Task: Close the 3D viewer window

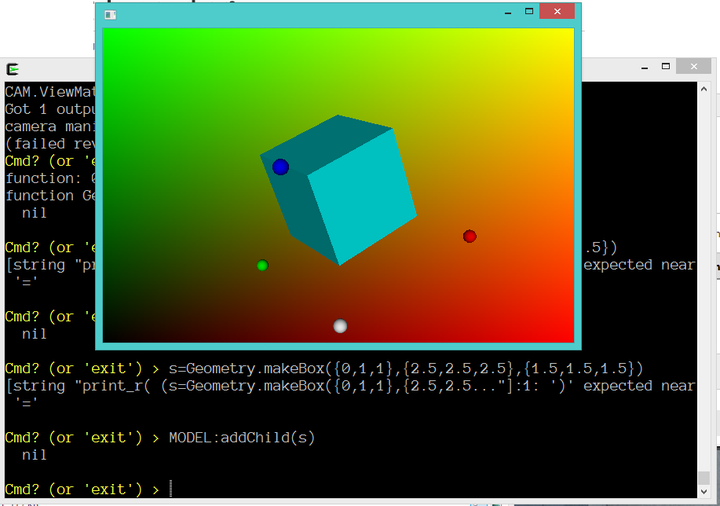Action: [556, 12]
